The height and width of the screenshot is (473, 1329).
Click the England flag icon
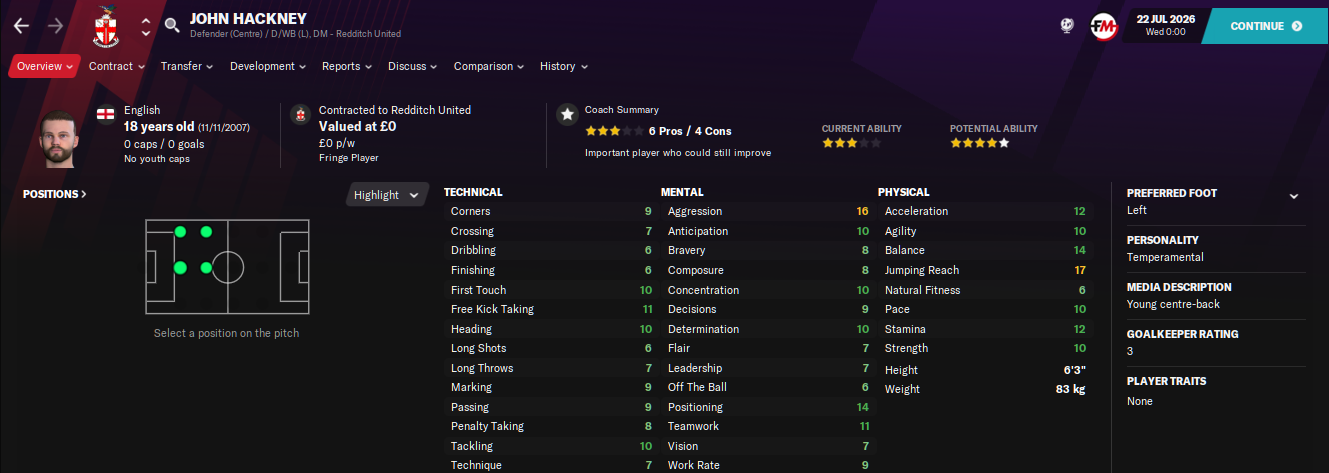[x=105, y=115]
